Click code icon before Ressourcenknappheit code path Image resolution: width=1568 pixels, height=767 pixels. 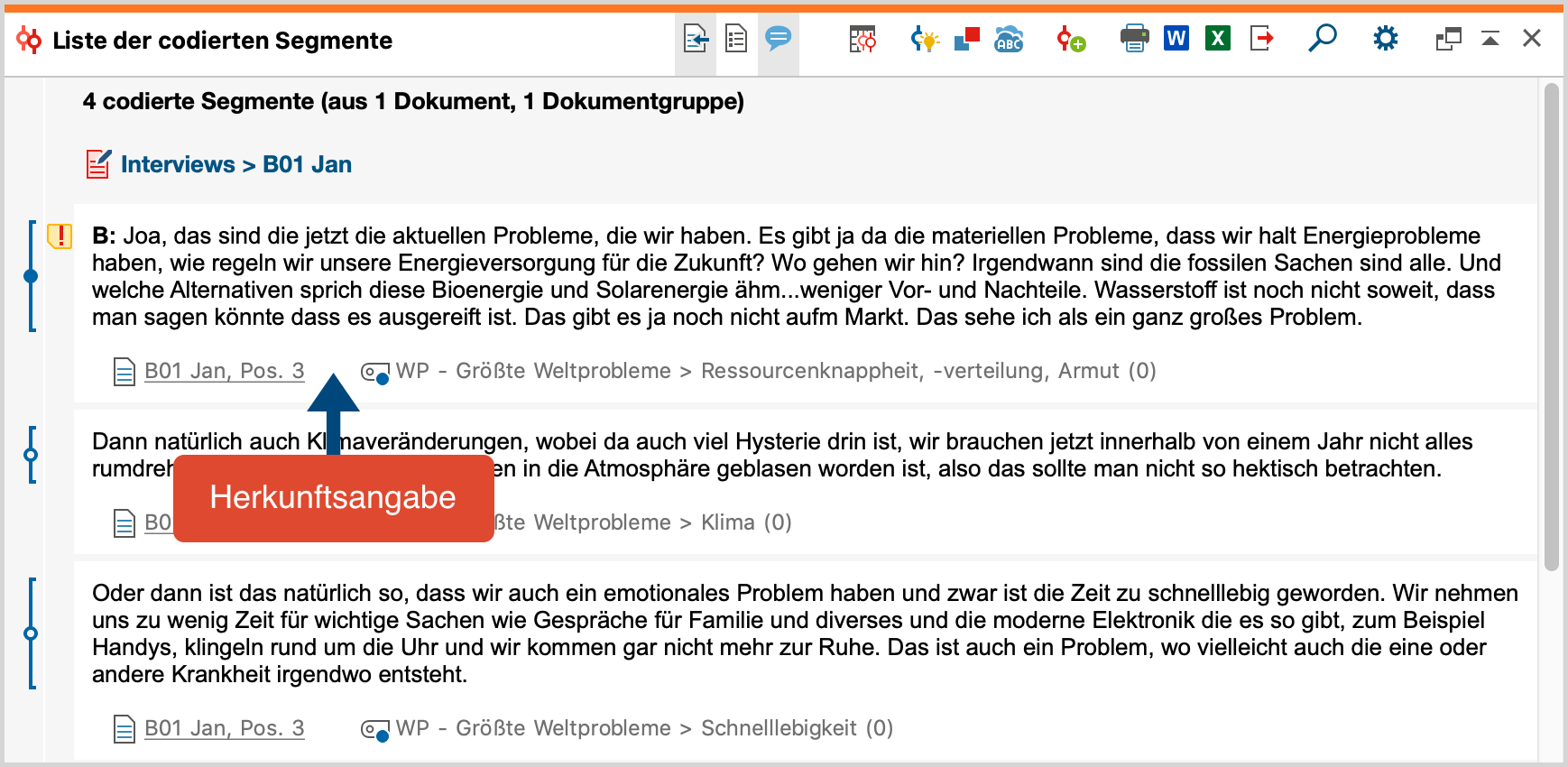point(374,372)
